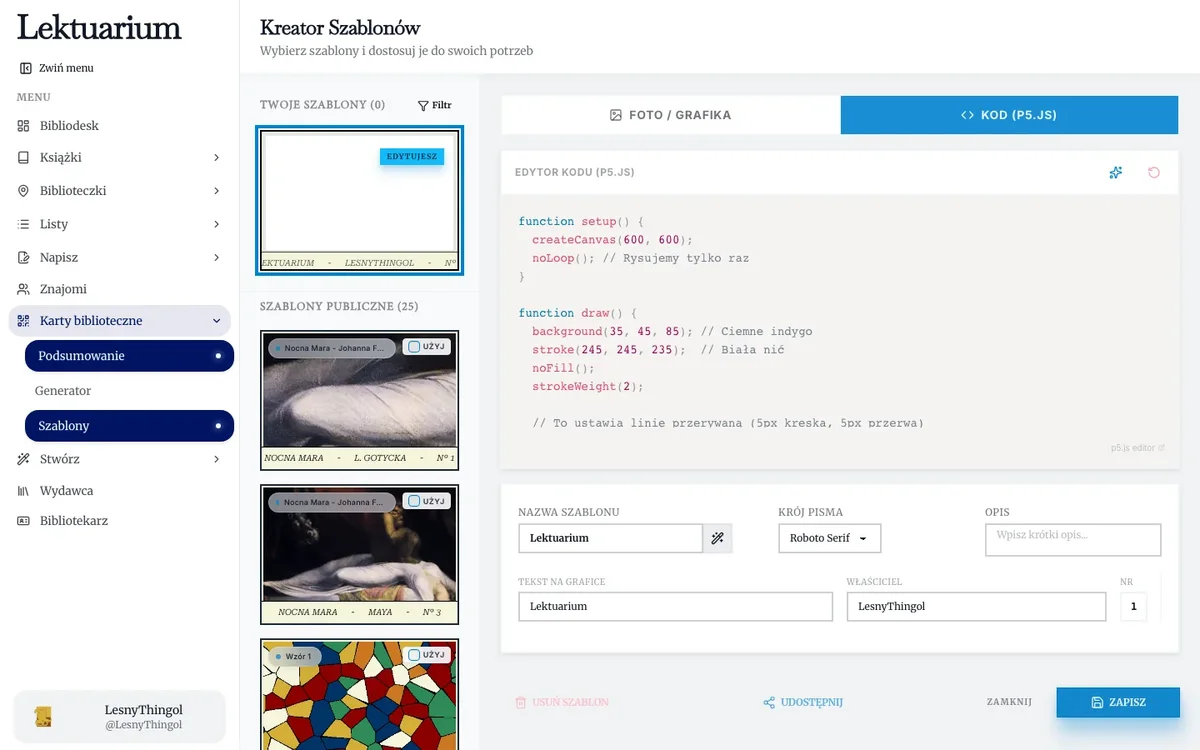Click the Bibliotekarz ID card icon
Viewport: 1200px width, 750px height.
(x=24, y=521)
